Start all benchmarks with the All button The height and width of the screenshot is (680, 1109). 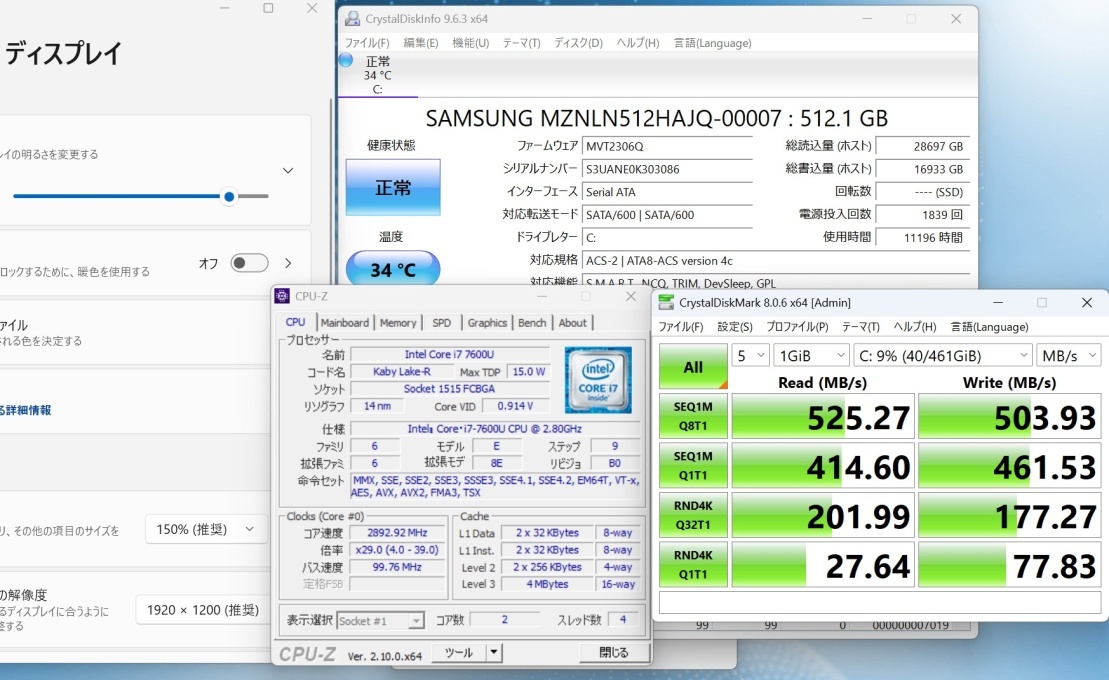693,367
